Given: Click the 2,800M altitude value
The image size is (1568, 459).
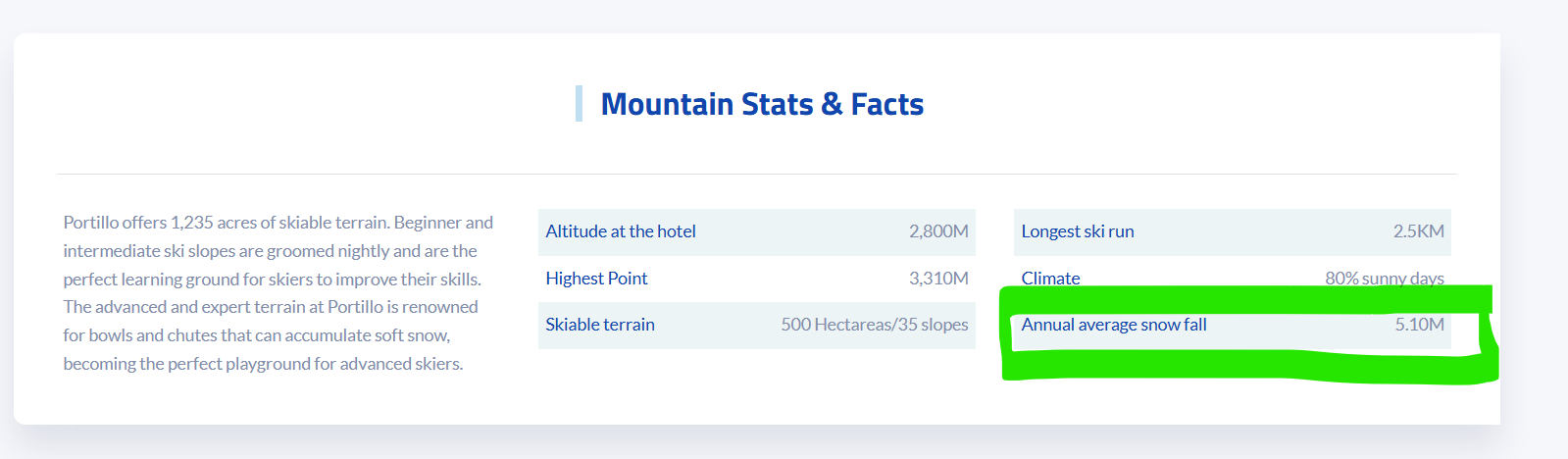Looking at the screenshot, I should click(x=938, y=231).
